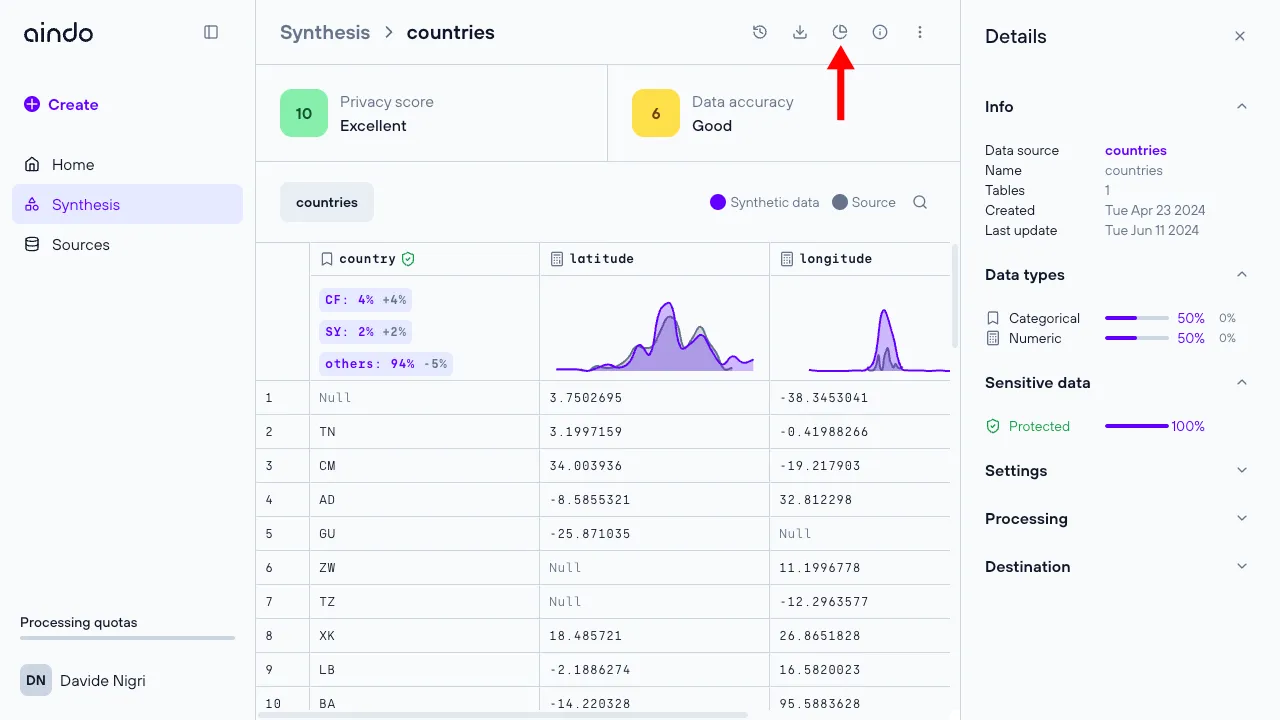The image size is (1280, 720).
Task: Toggle the Synthetic data legend
Action: click(x=765, y=202)
